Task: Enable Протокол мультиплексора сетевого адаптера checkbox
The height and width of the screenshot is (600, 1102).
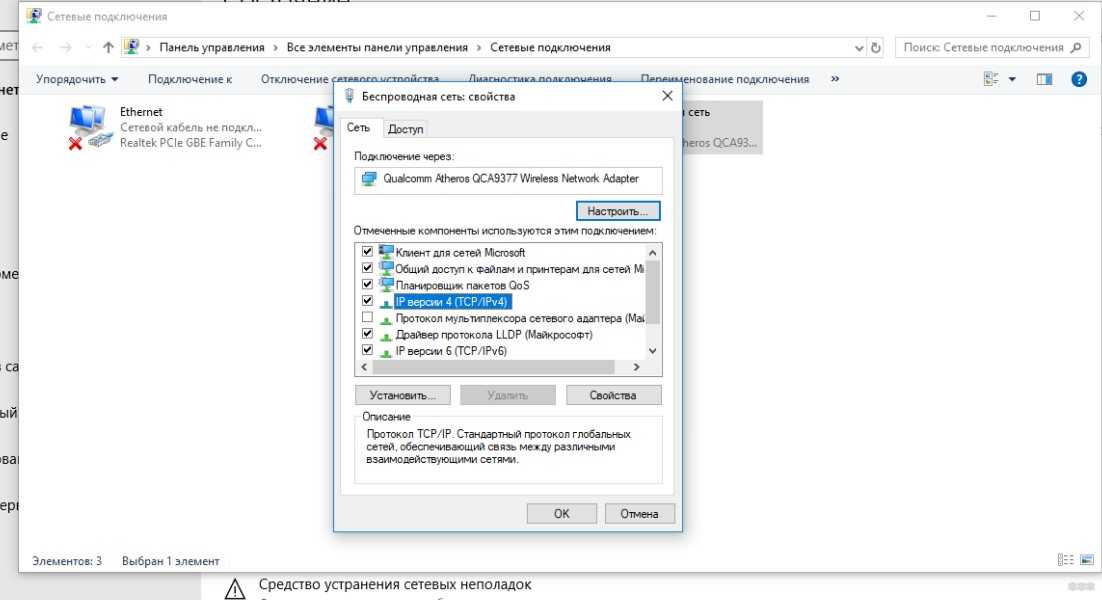Action: tap(367, 317)
